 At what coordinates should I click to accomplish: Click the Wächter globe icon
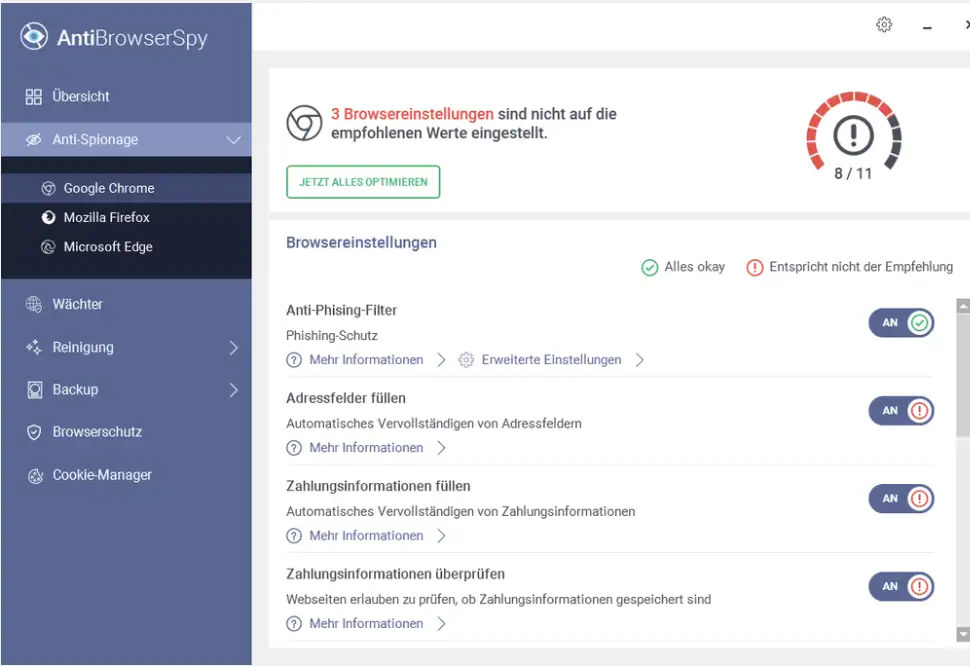(34, 304)
